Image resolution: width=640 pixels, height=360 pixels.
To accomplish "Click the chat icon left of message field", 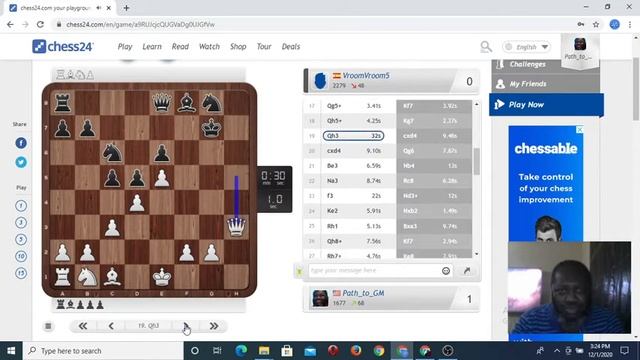I will (x=300, y=271).
